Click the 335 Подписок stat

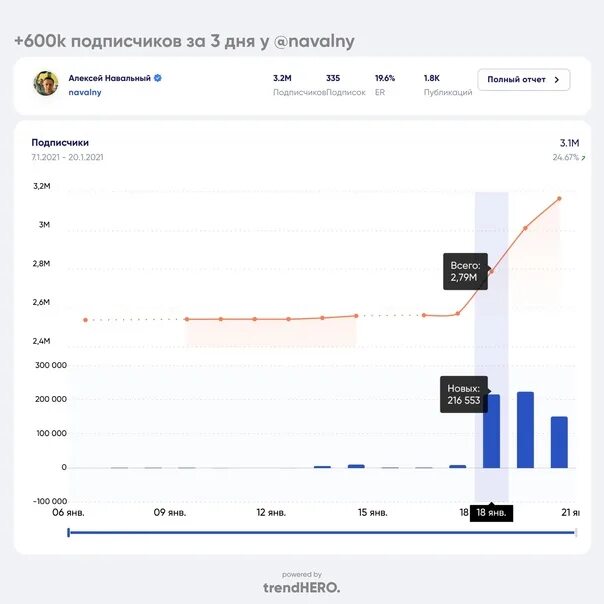tap(346, 85)
